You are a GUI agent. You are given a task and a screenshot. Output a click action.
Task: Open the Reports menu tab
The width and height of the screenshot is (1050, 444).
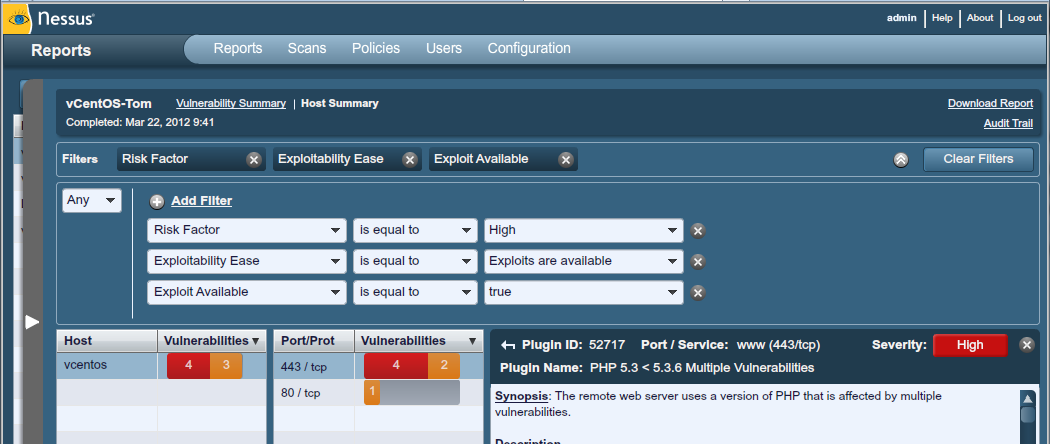(238, 49)
